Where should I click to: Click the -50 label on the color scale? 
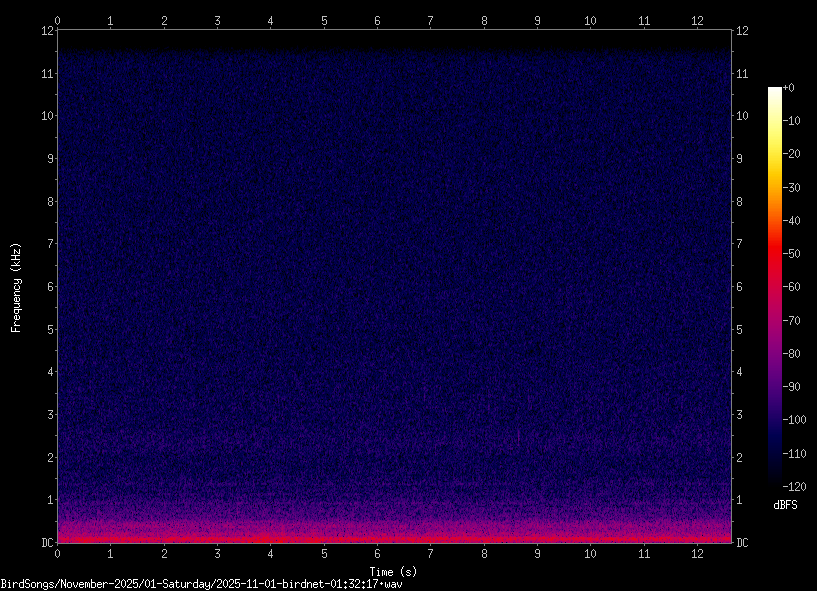(x=794, y=254)
